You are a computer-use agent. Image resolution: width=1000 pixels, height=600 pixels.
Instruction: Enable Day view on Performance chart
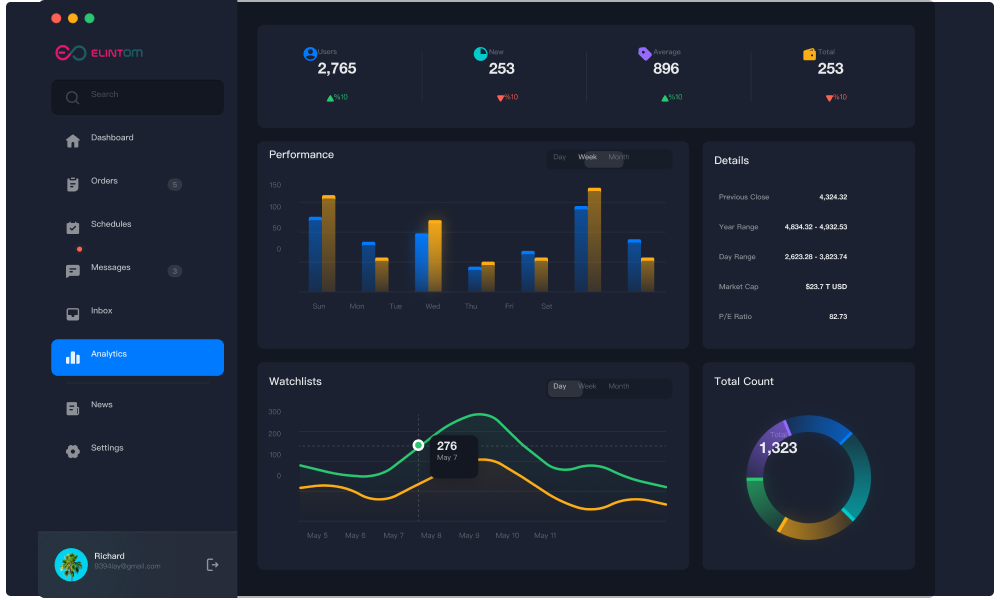click(x=559, y=157)
